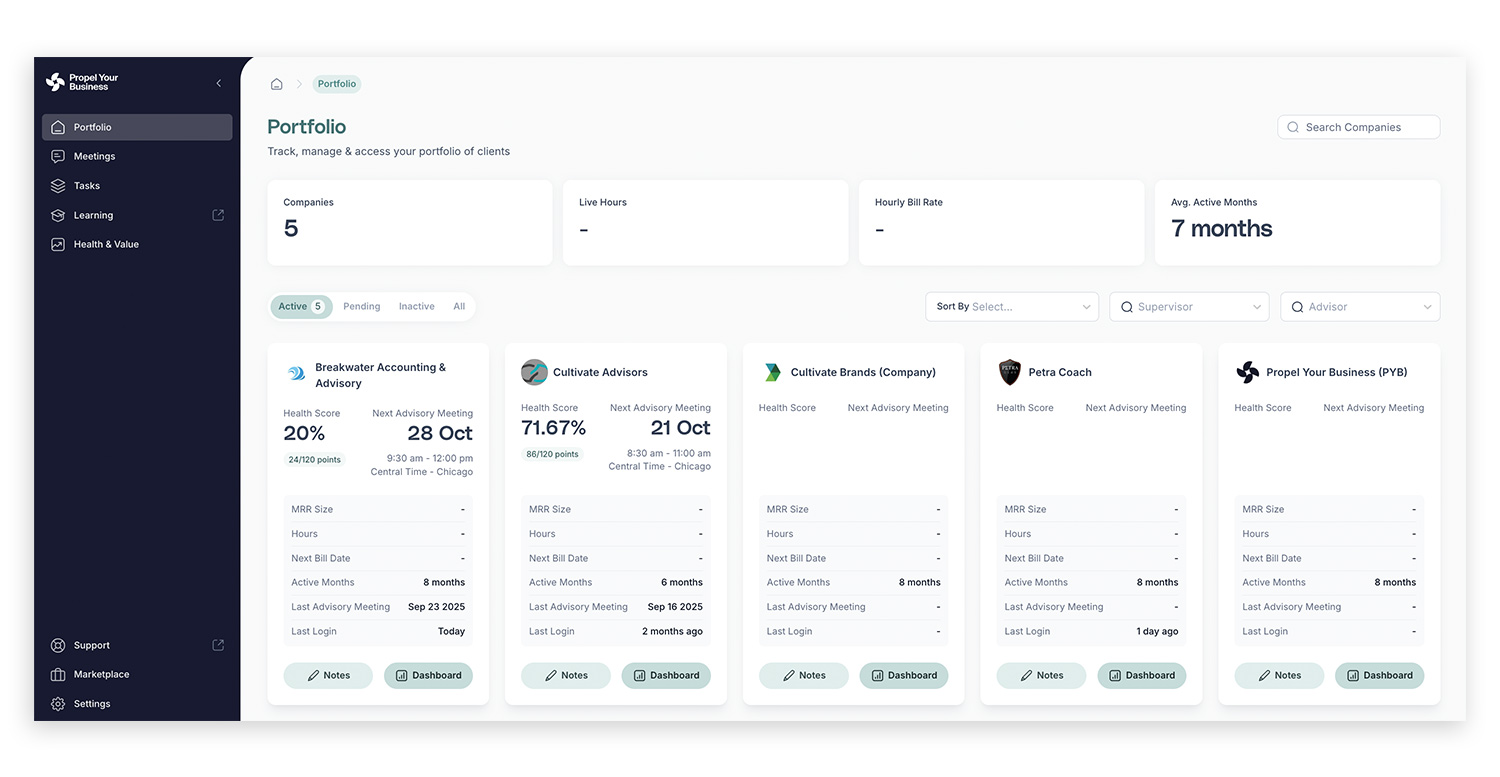Open Learning external link in sidebar
This screenshot has width=1500, height=777.
pyautogui.click(x=93, y=215)
